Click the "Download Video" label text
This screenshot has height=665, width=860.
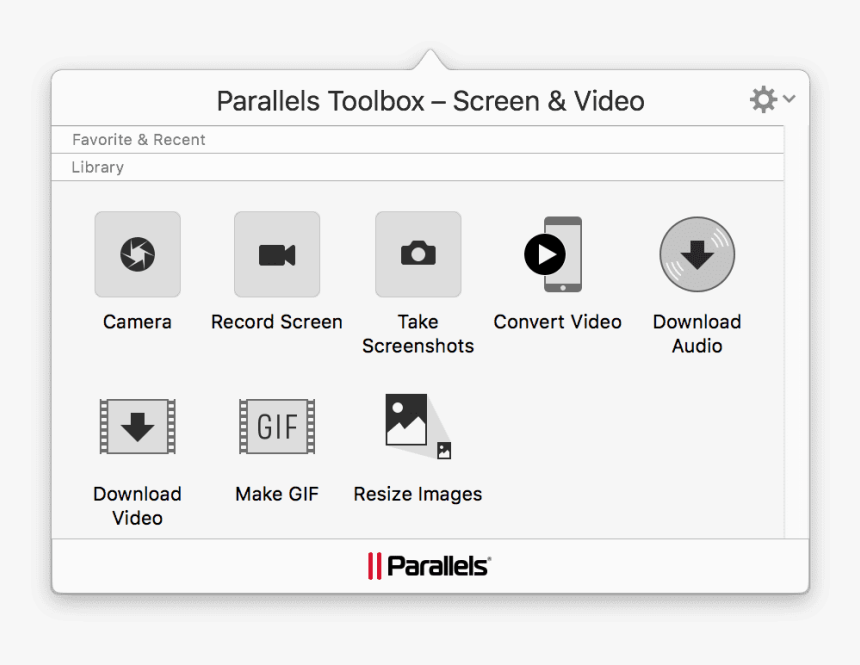point(137,506)
